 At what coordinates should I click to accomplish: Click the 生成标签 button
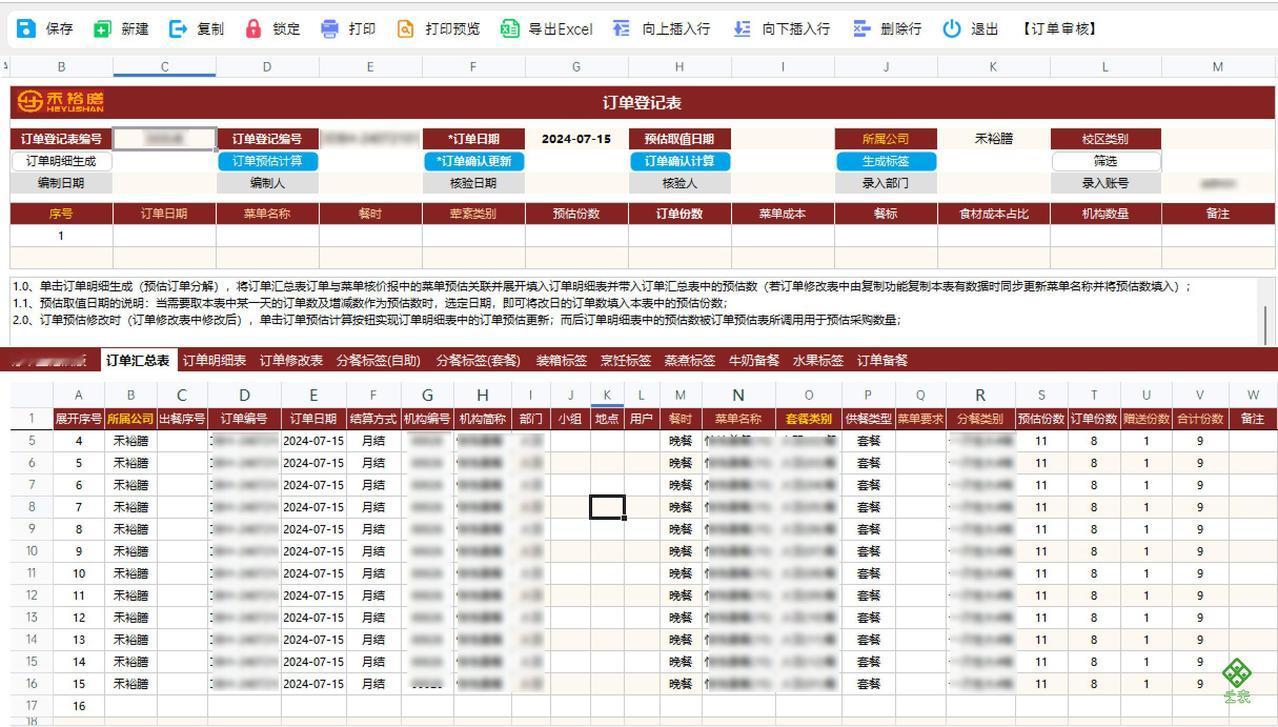pos(886,161)
